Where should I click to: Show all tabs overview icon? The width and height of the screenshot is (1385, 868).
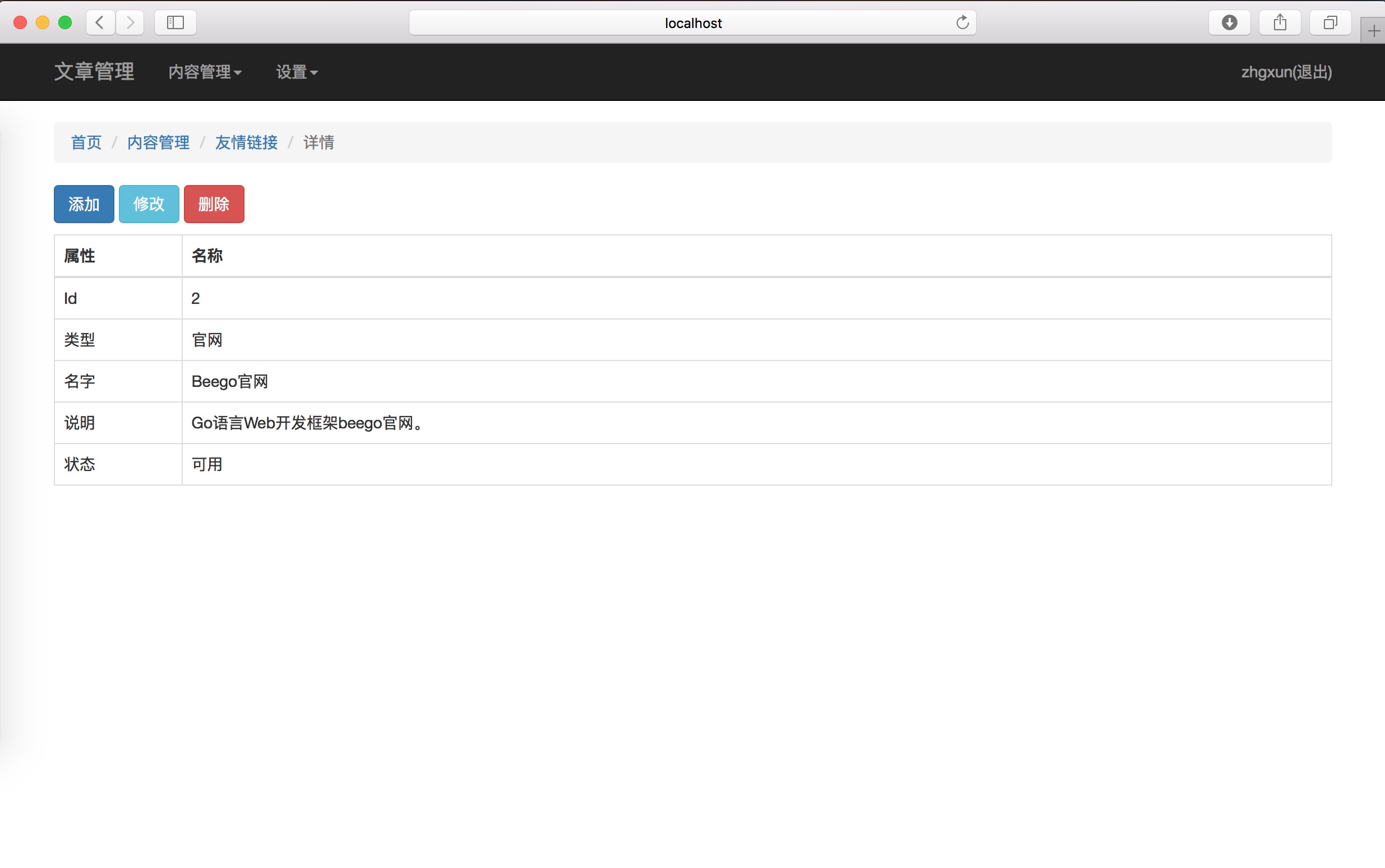[1330, 22]
